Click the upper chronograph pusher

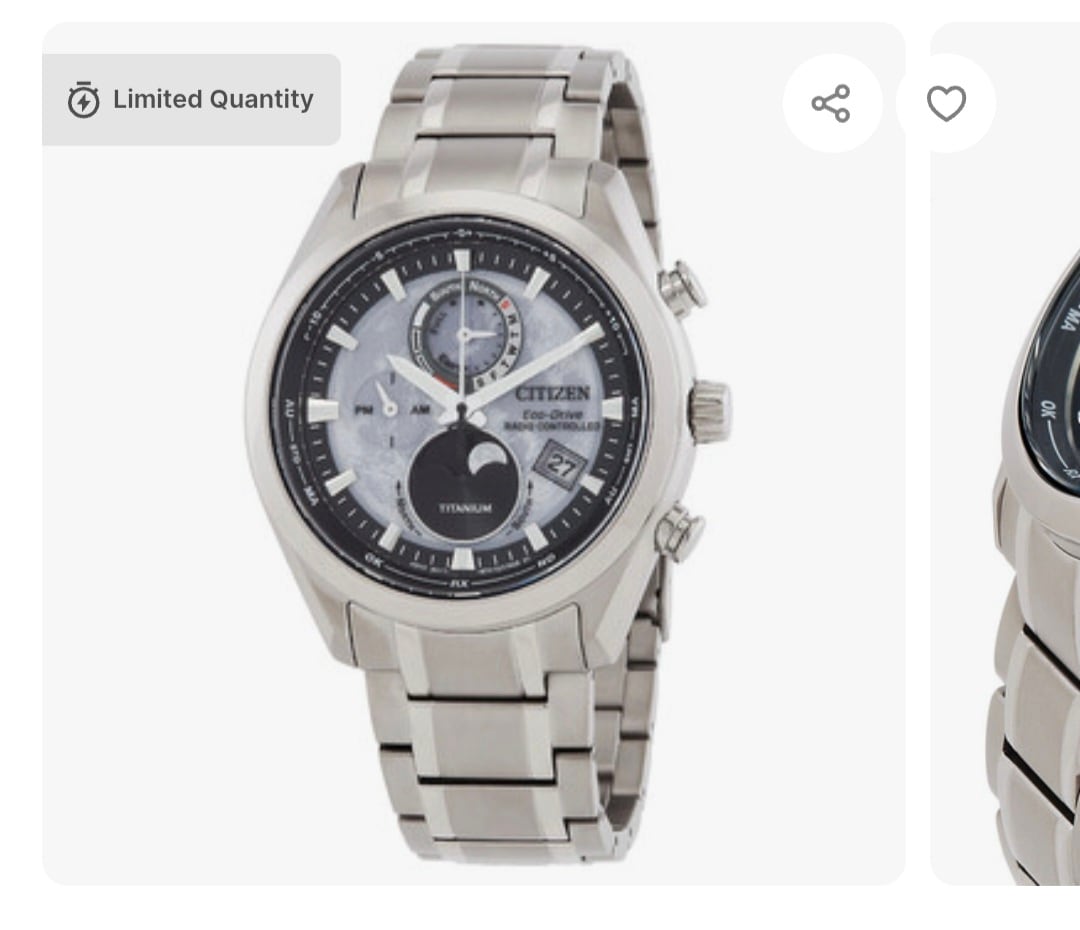pyautogui.click(x=684, y=288)
